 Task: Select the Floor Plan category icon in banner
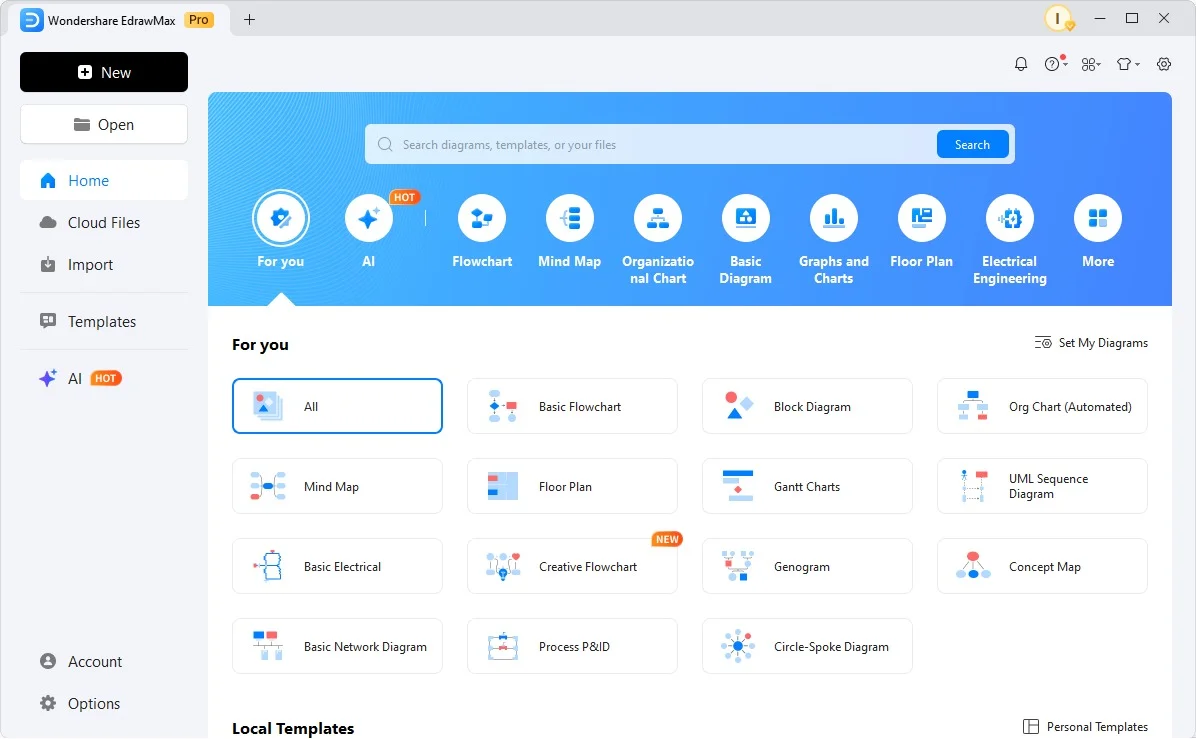(x=921, y=218)
